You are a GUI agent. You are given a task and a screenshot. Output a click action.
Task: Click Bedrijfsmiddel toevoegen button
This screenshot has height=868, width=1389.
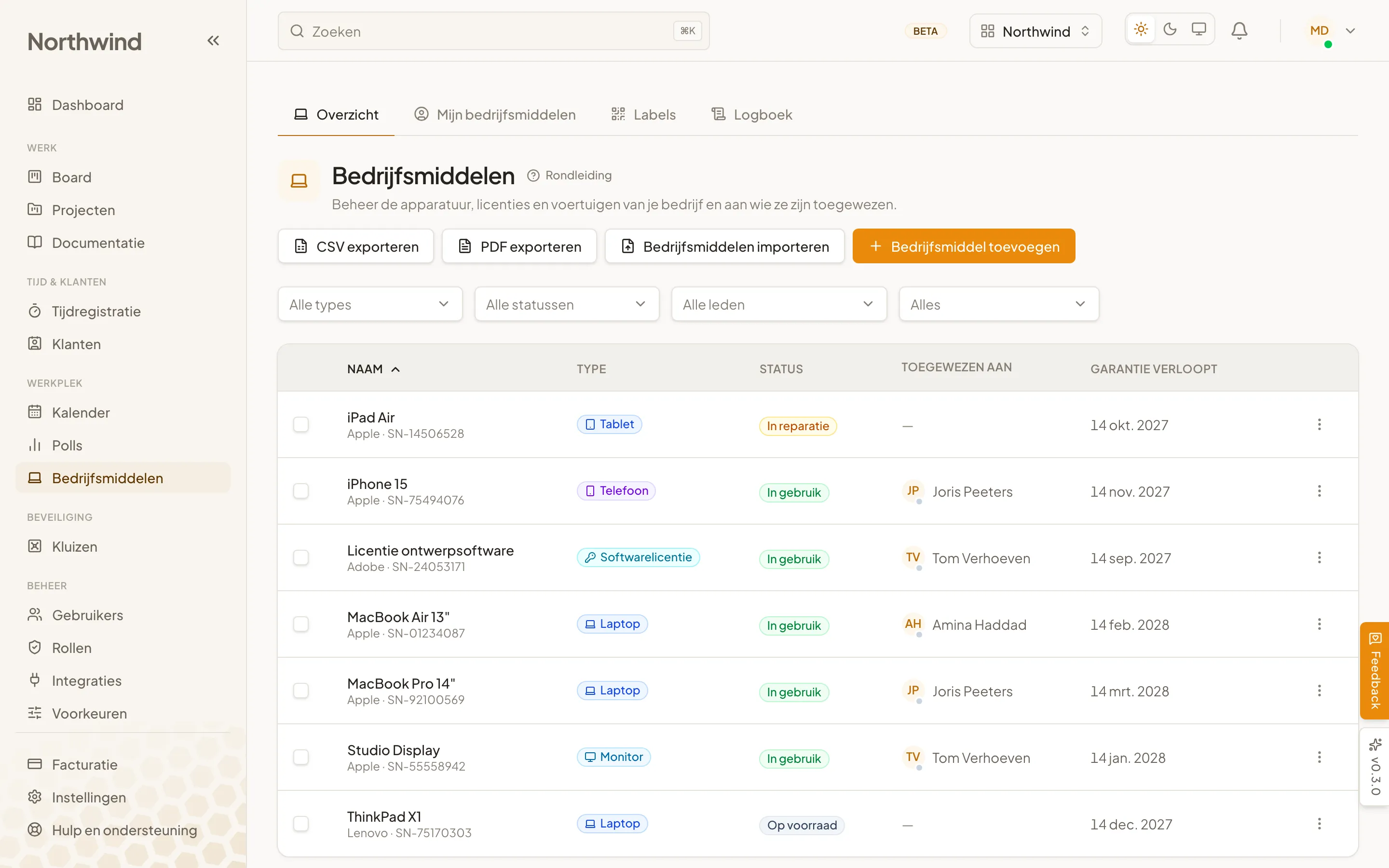tap(964, 246)
